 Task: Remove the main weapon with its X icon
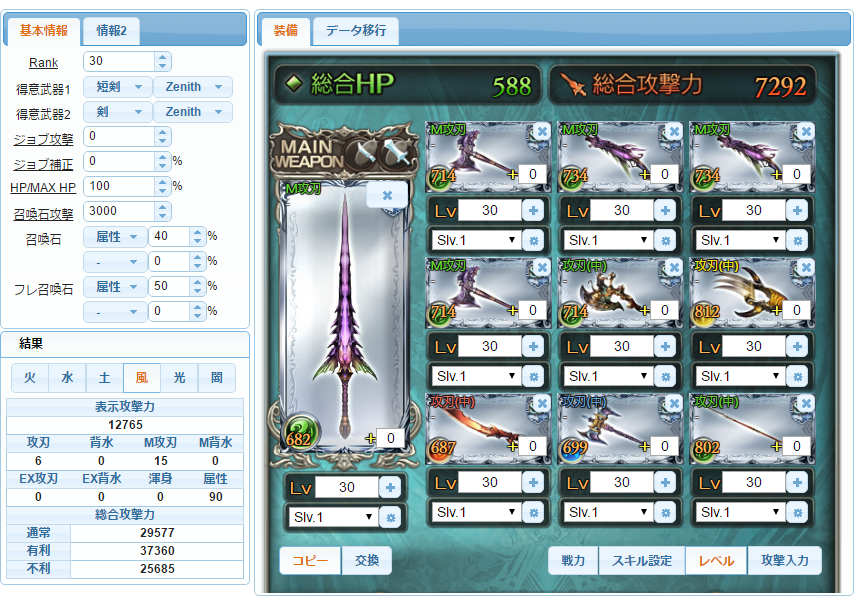click(387, 195)
